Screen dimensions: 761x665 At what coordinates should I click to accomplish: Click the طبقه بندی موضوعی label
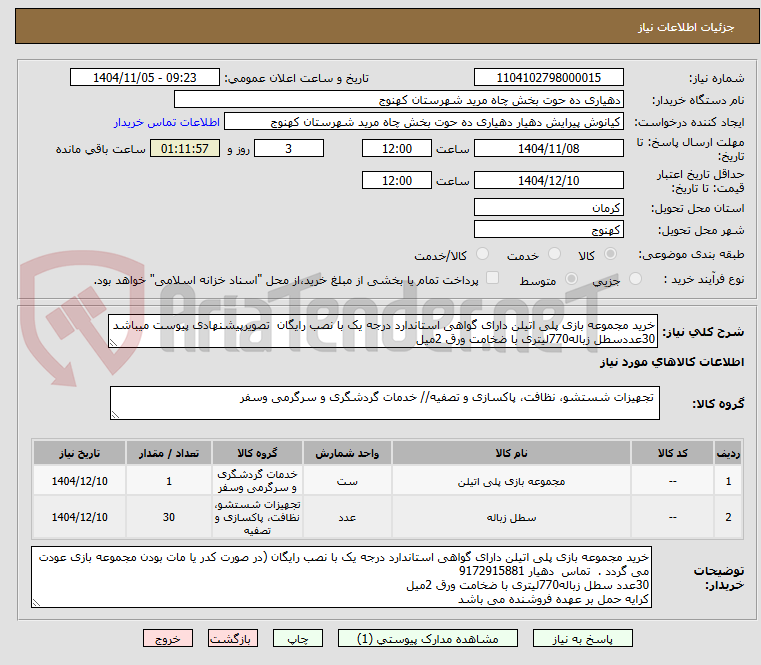691,254
